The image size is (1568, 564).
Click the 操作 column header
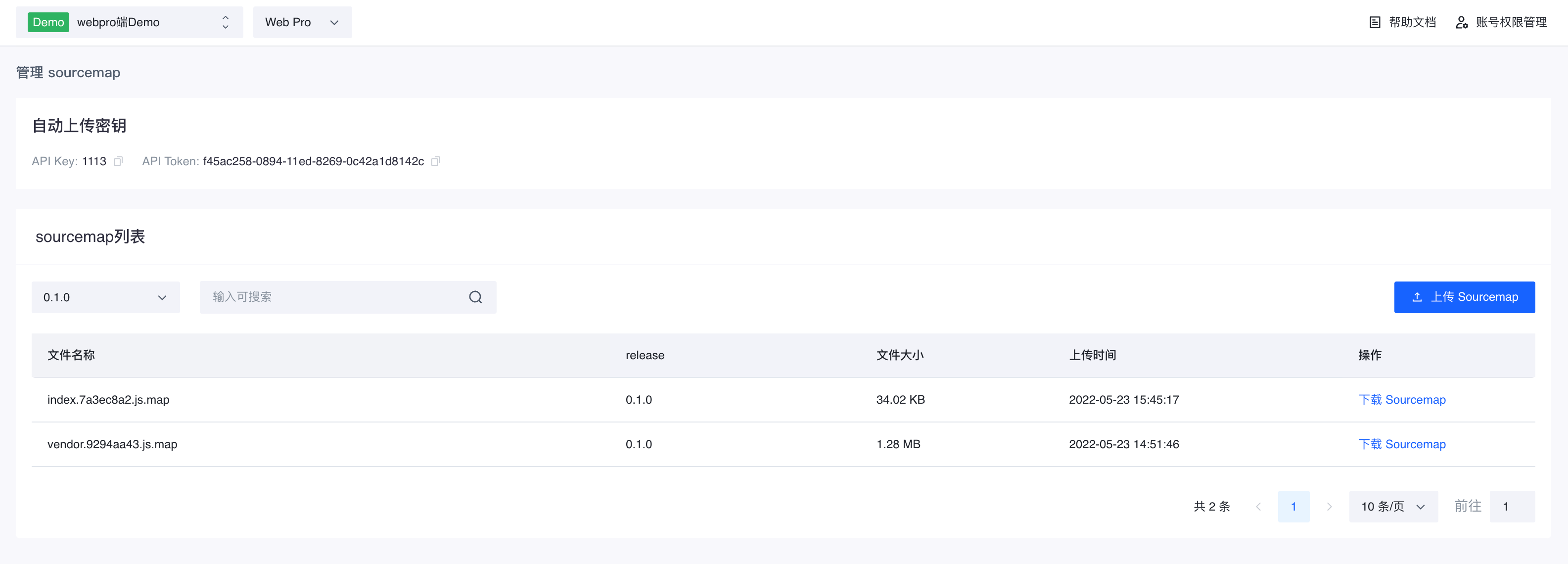click(x=1370, y=355)
